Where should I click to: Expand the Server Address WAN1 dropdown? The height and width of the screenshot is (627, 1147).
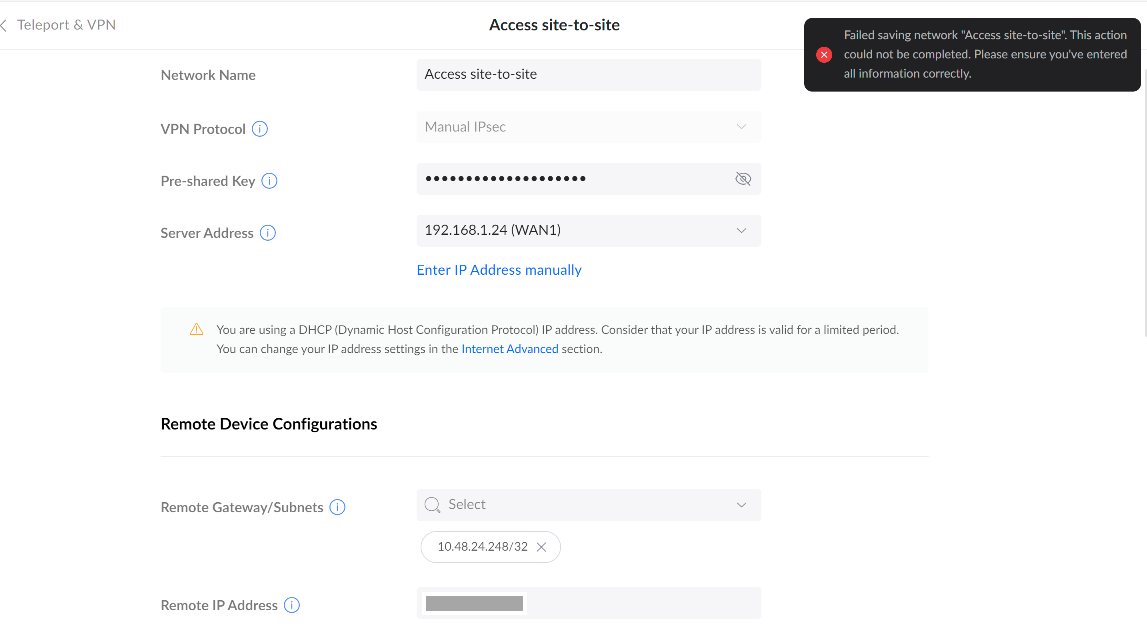(x=741, y=231)
